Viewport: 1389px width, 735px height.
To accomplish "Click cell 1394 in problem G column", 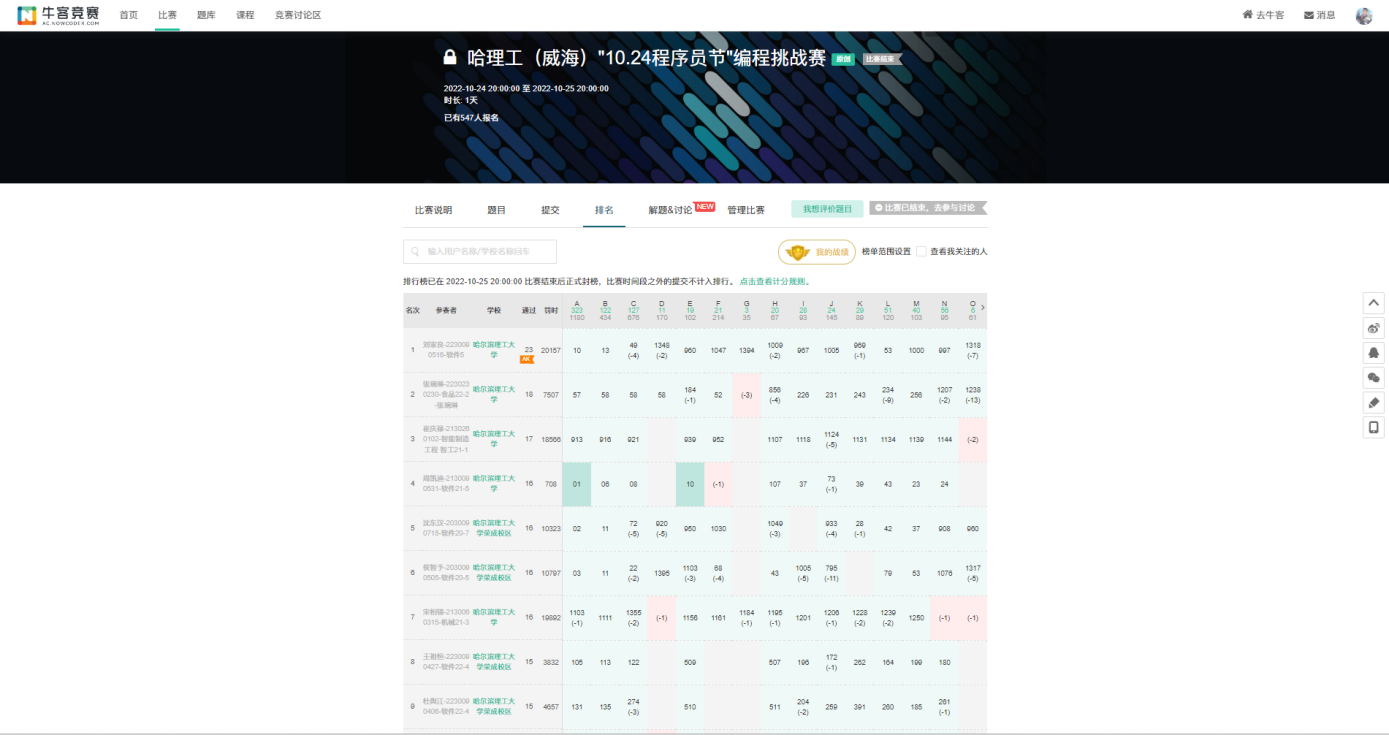I will 746,350.
